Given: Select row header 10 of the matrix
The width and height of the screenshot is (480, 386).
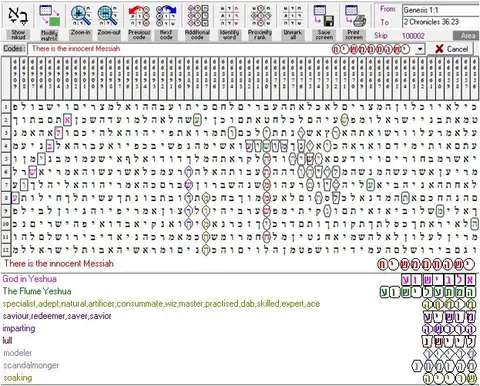Looking at the screenshot, I should 6,224.
